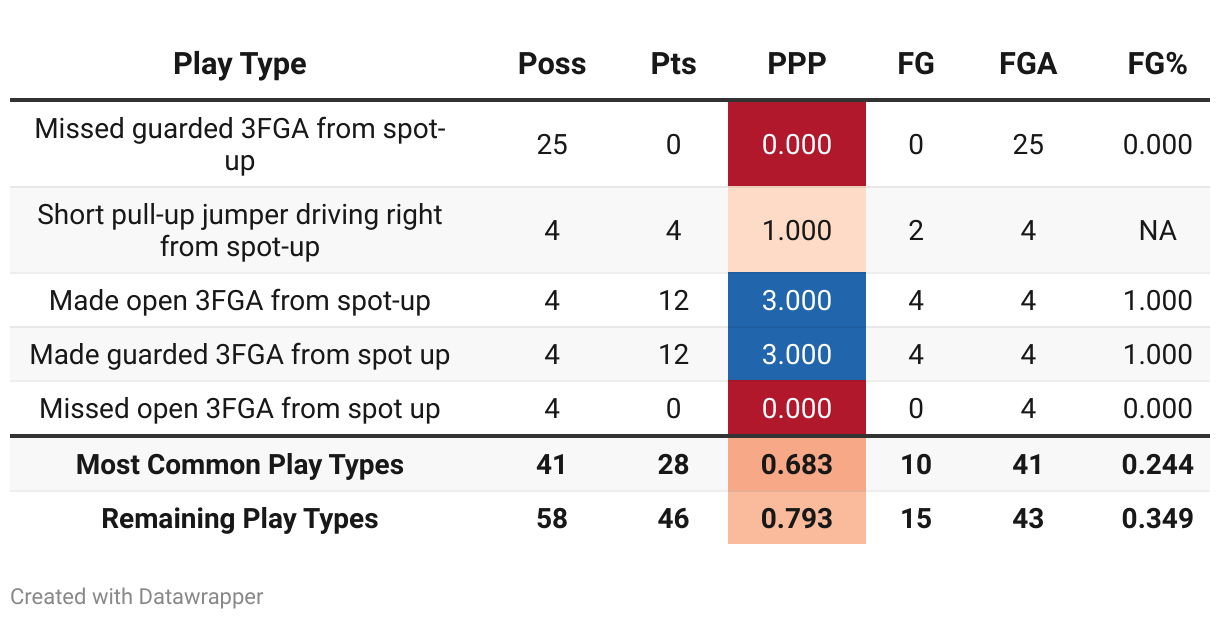Click the 0.793 PPP cell for Remaining Play Types
Viewport: 1220px width, 620px height.
coord(797,518)
